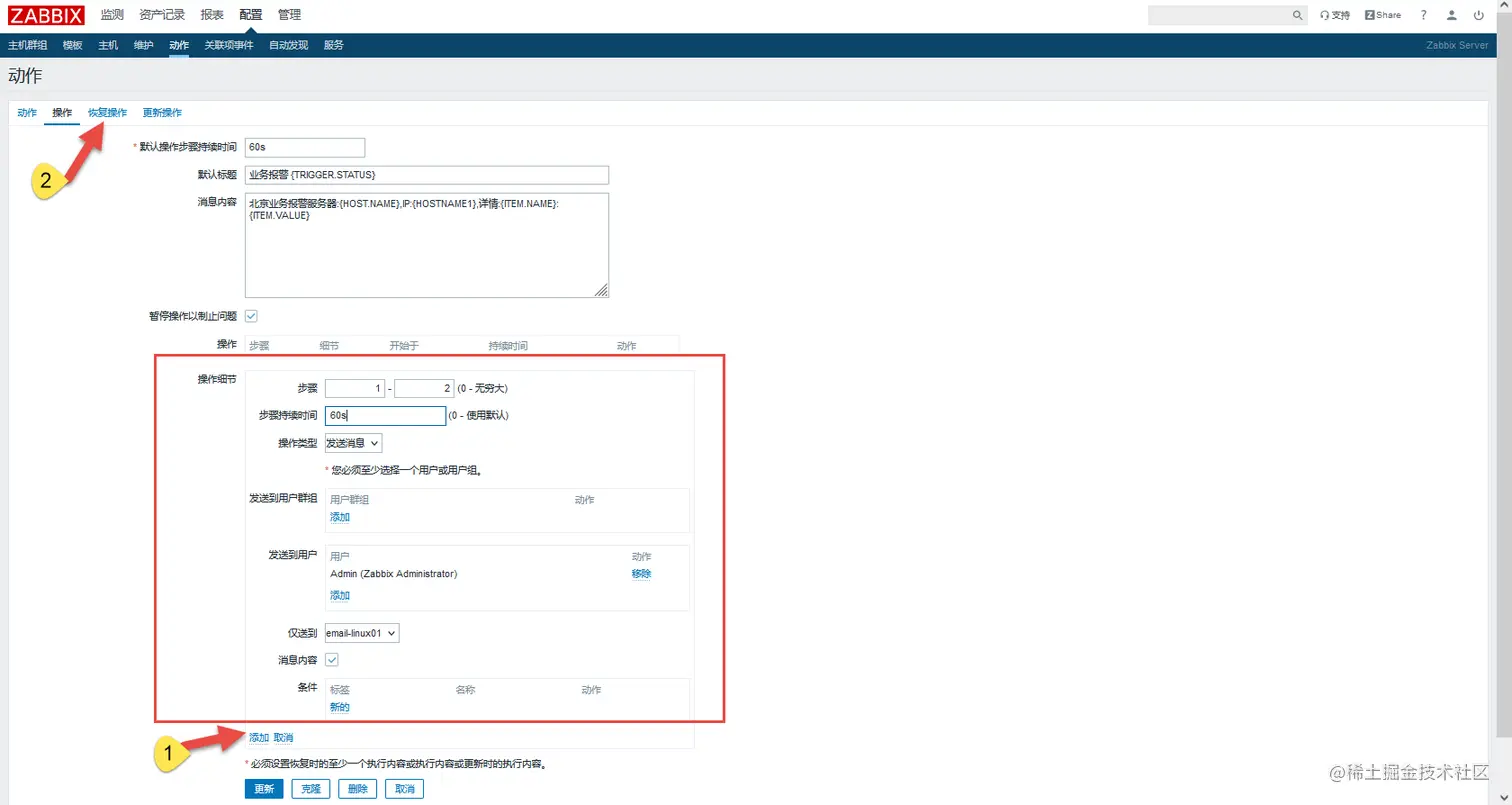This screenshot has width=1512, height=805.
Task: Go to 维护 submenu
Action: pyautogui.click(x=144, y=45)
